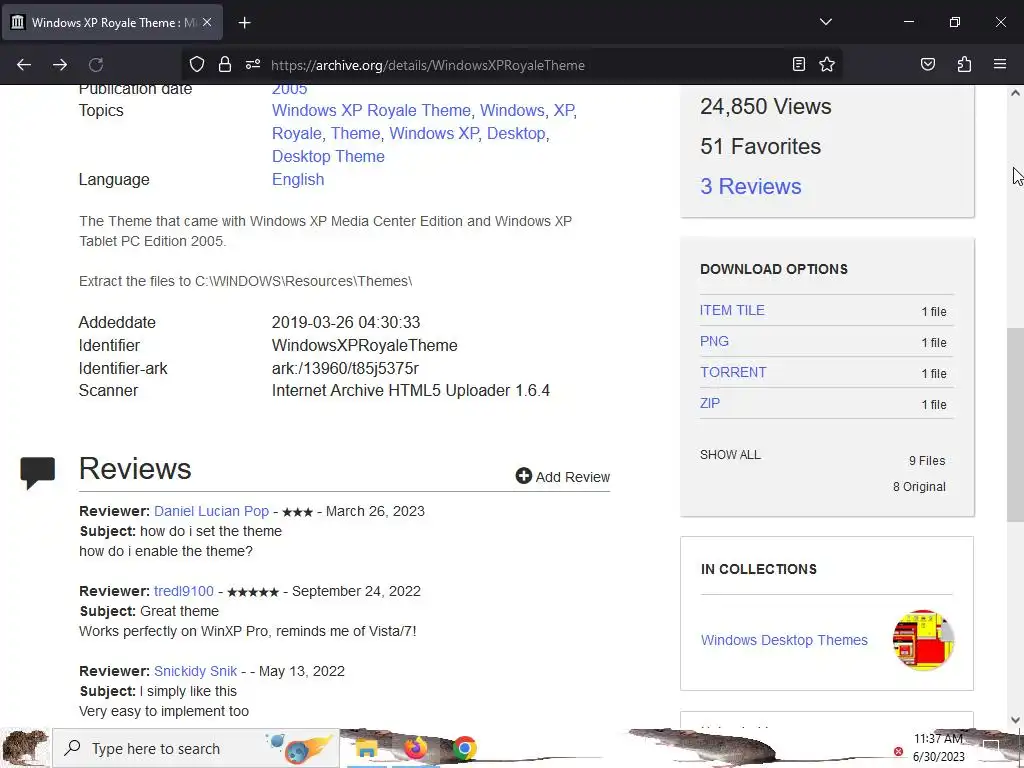Download the ITEM TILE file
1024x768 pixels.
(731, 310)
